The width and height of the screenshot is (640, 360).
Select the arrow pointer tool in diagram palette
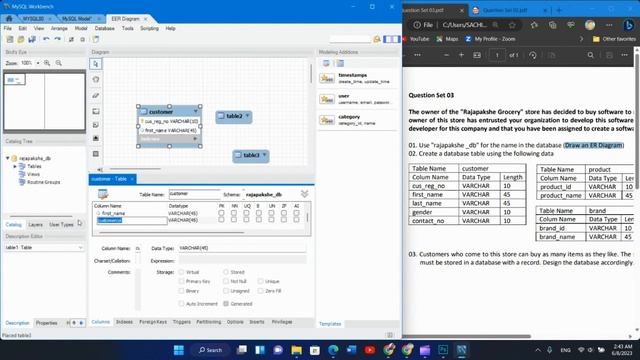(x=96, y=64)
